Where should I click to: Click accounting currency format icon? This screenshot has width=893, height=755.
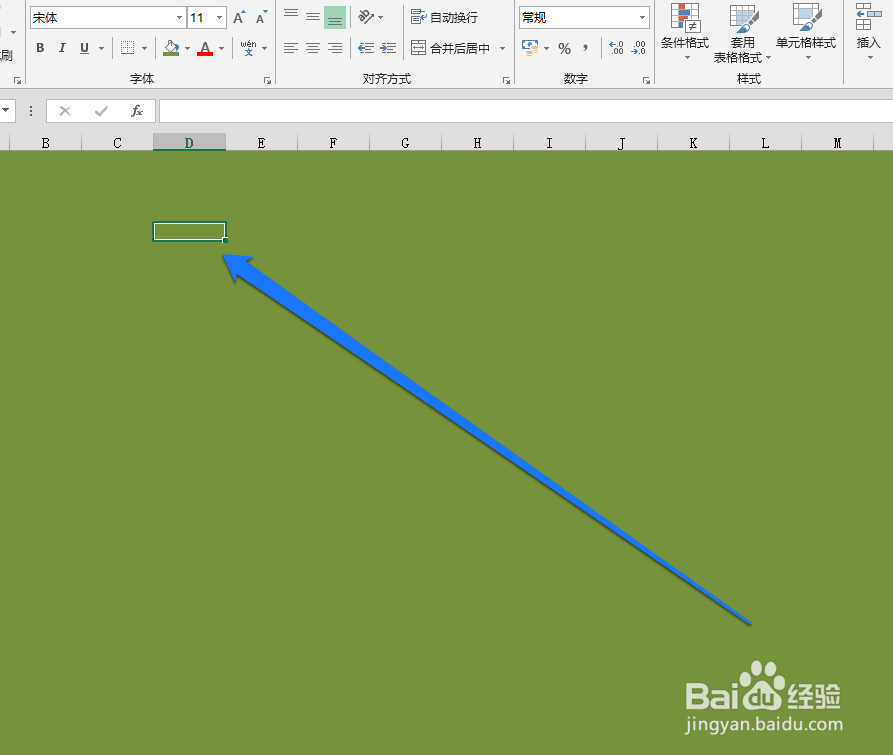(x=530, y=48)
